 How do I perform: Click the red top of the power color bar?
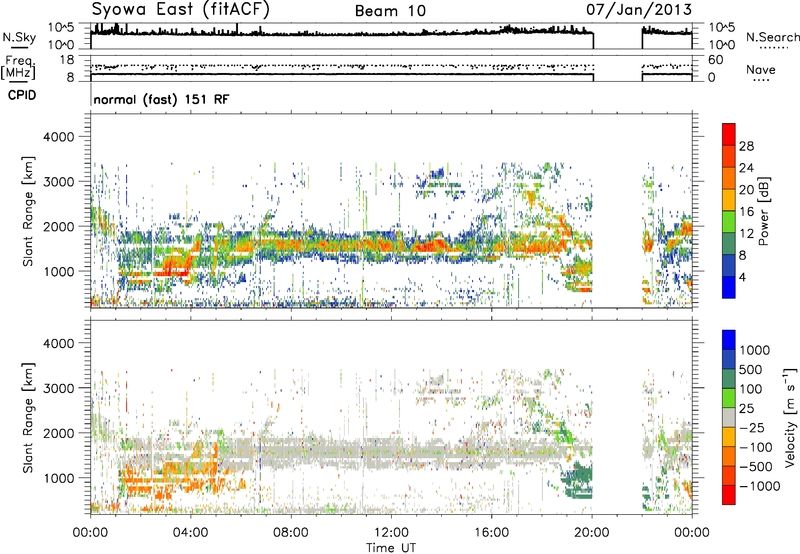click(729, 134)
